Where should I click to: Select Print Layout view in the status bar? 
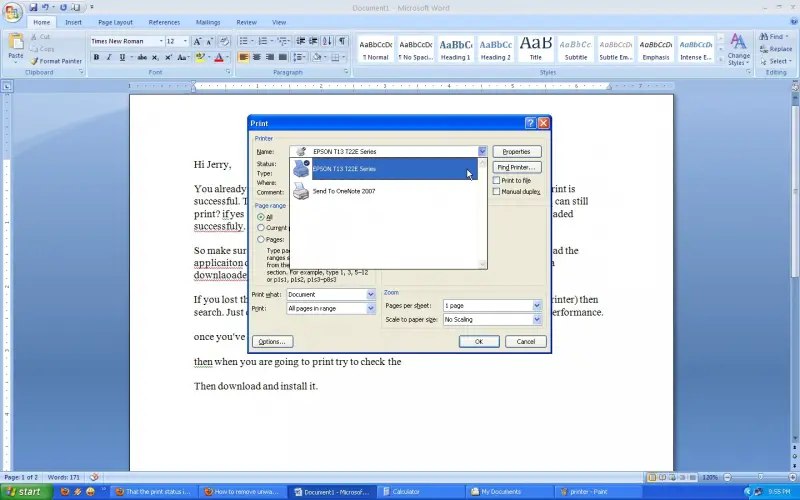(652, 478)
